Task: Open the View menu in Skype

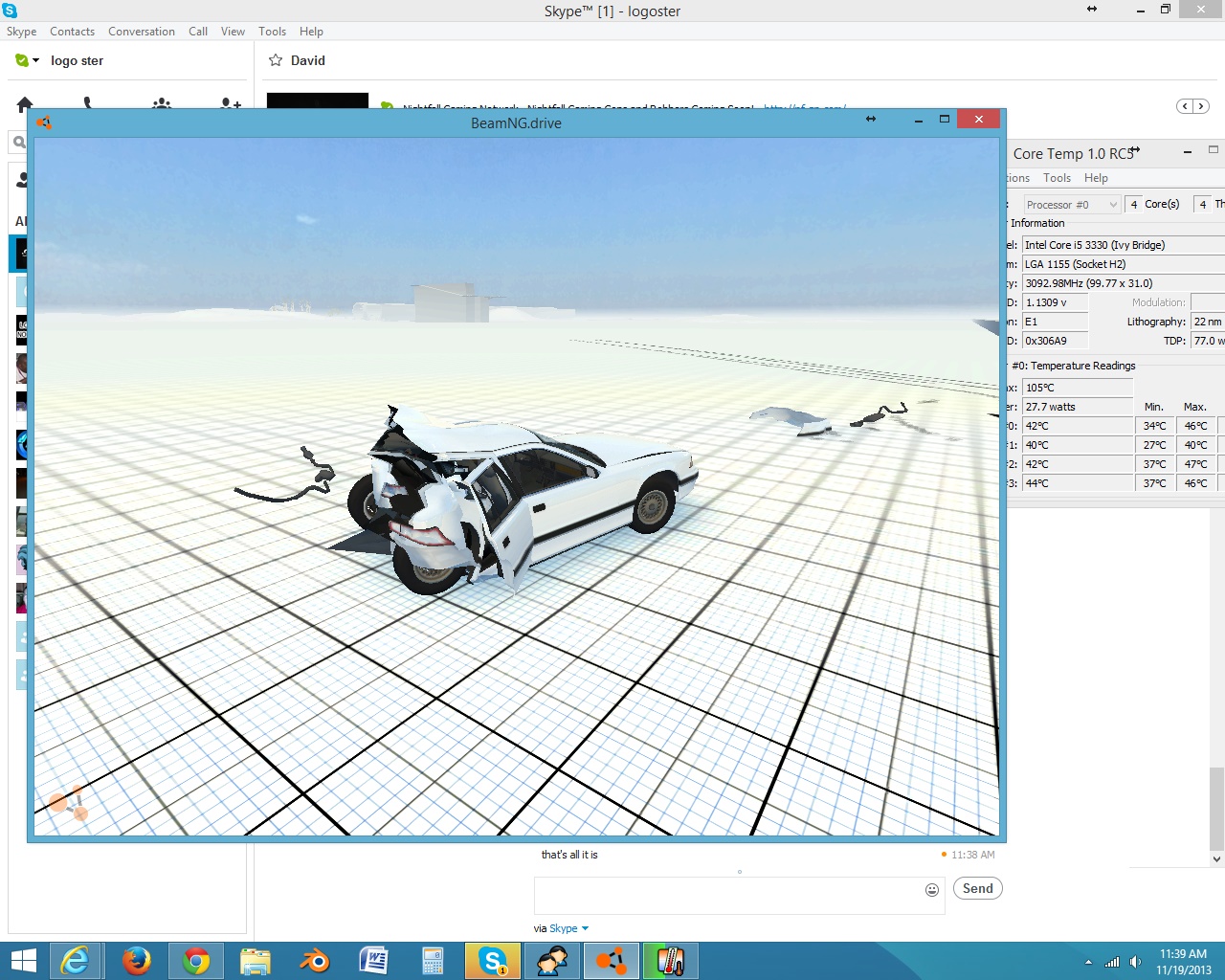Action: point(234,32)
